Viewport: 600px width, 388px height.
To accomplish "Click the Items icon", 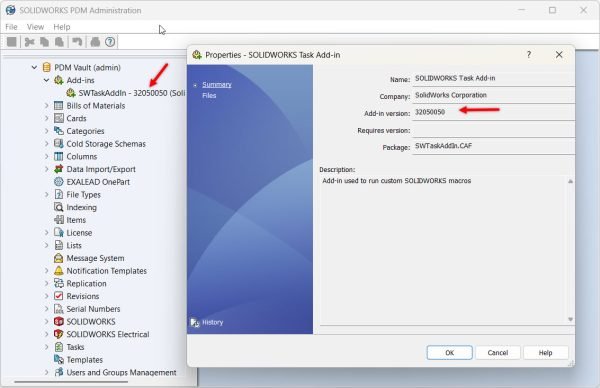I will tap(59, 220).
